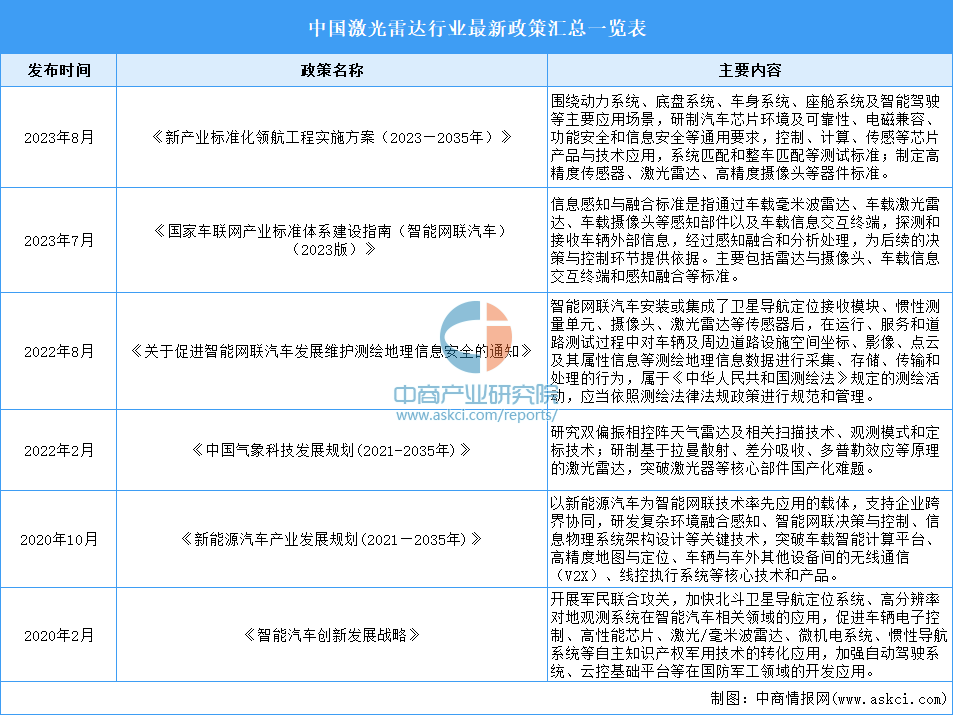Click the date cell '2022年8月'
Viewport: 953px width, 715px height.
(x=59, y=351)
